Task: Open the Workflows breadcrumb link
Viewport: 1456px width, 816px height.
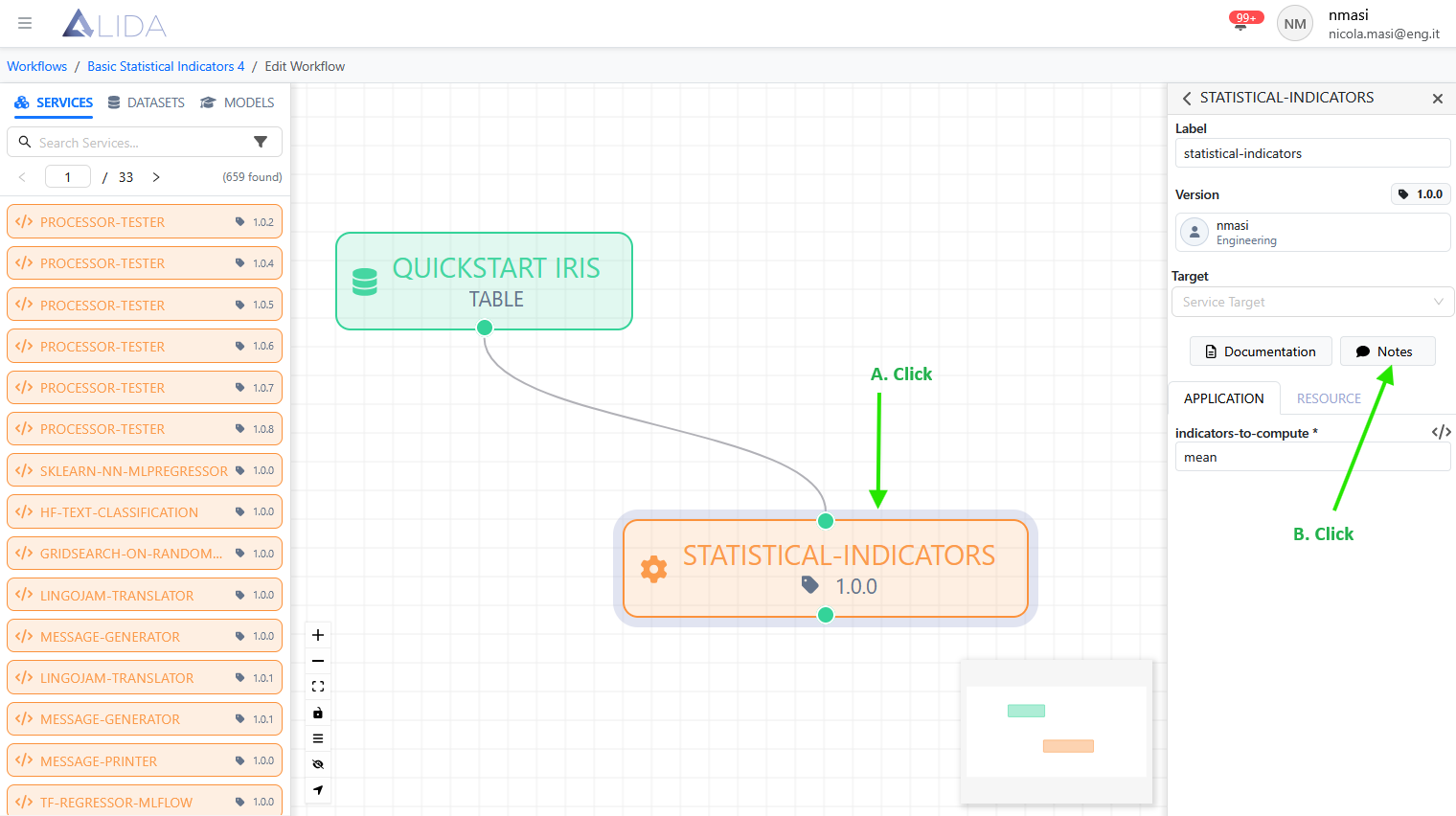Action: point(36,66)
